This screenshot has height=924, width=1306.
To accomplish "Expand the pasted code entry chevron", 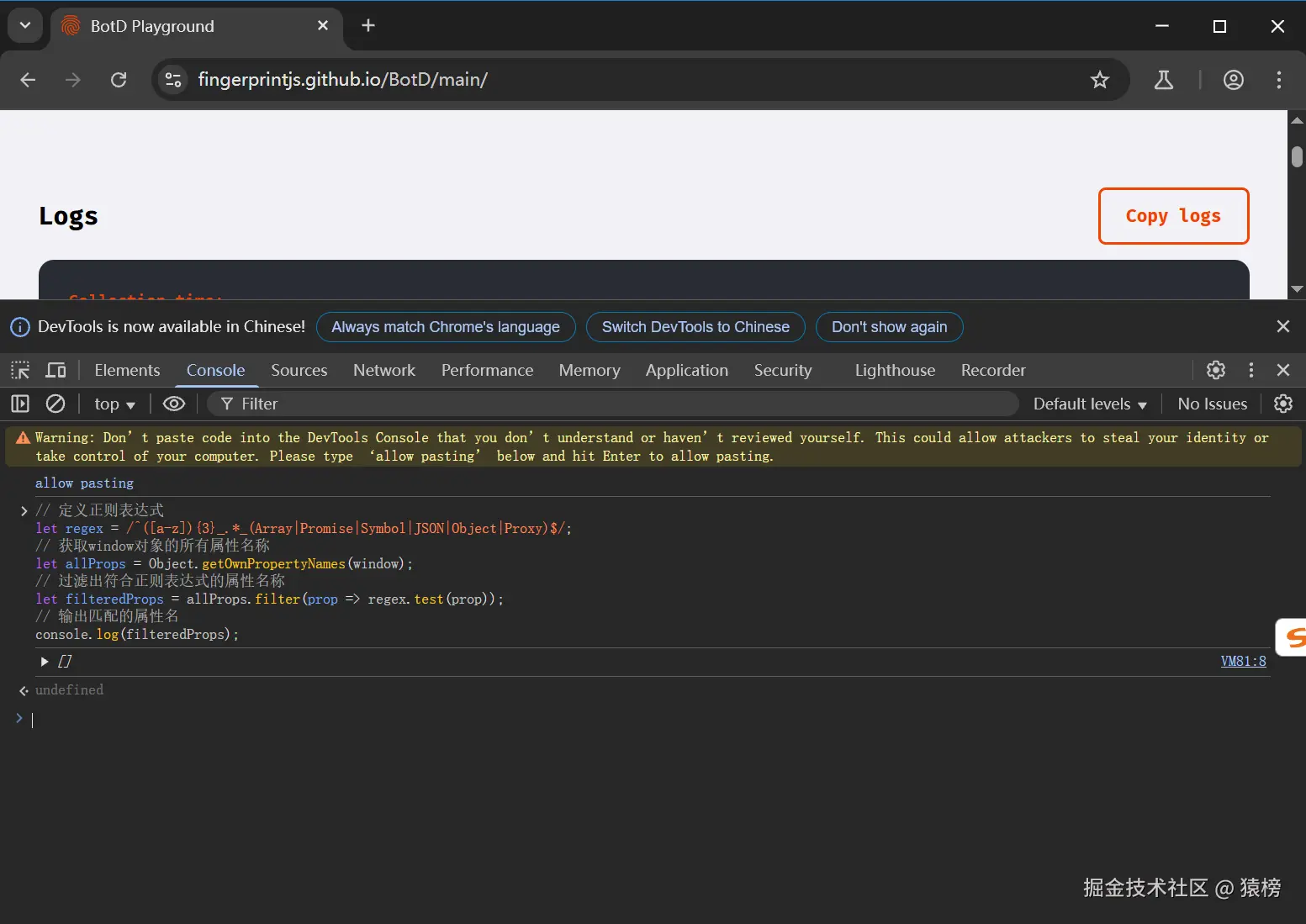I will click(24, 511).
